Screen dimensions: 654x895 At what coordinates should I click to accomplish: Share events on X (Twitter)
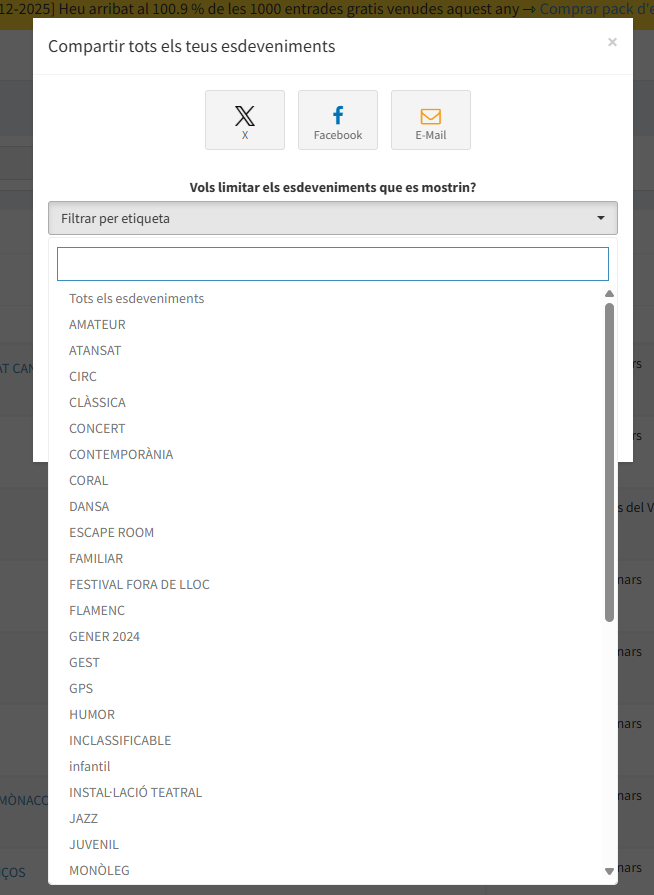pos(245,120)
